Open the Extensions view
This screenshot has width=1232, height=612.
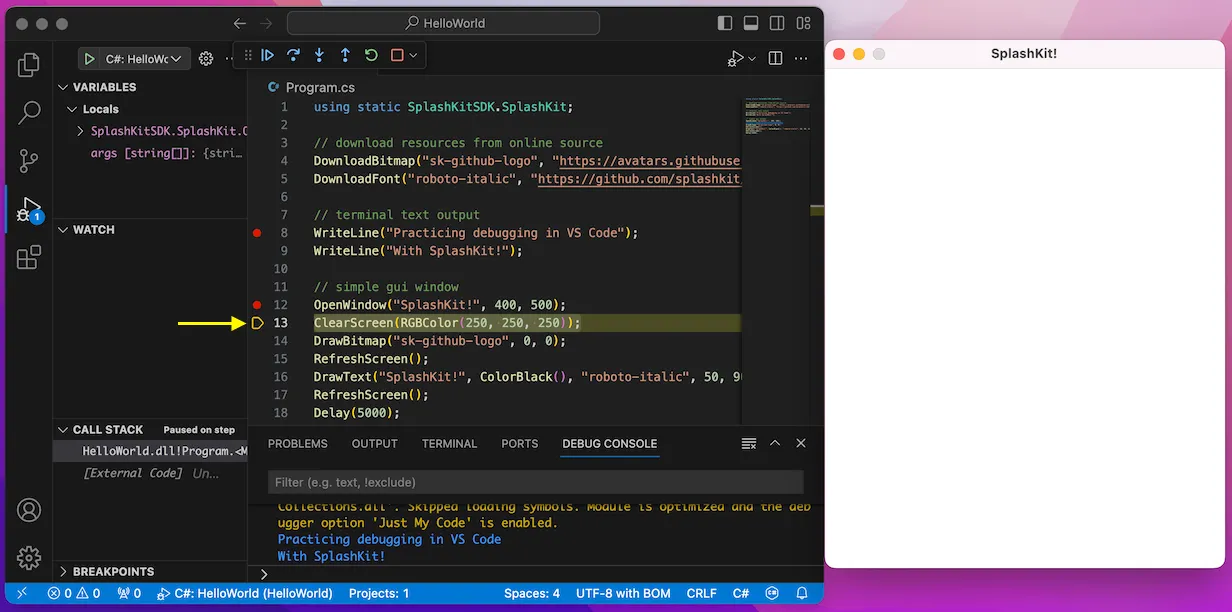point(29,257)
